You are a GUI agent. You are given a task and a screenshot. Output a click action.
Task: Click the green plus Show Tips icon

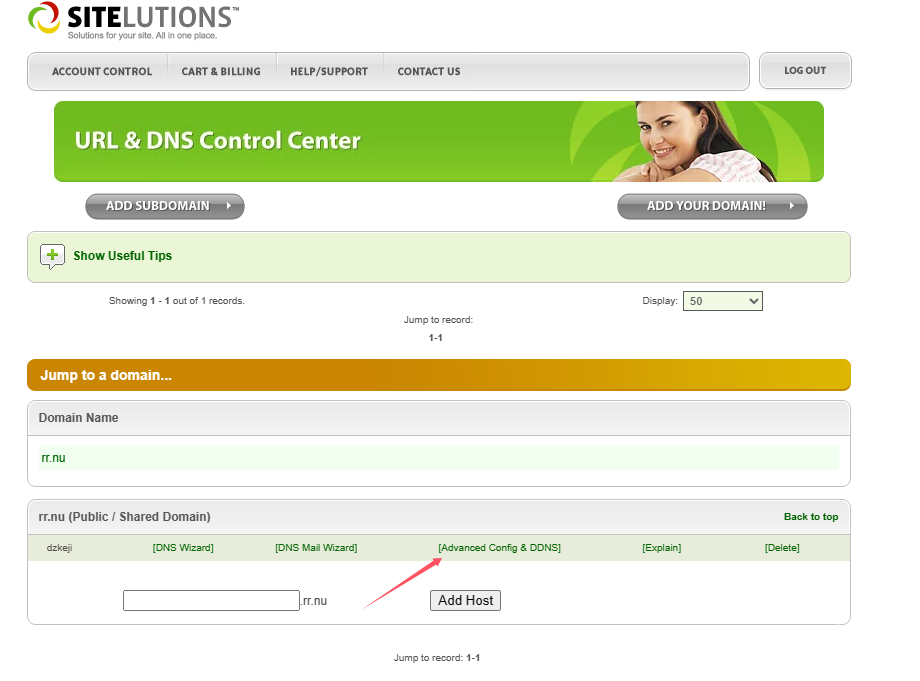tap(52, 256)
